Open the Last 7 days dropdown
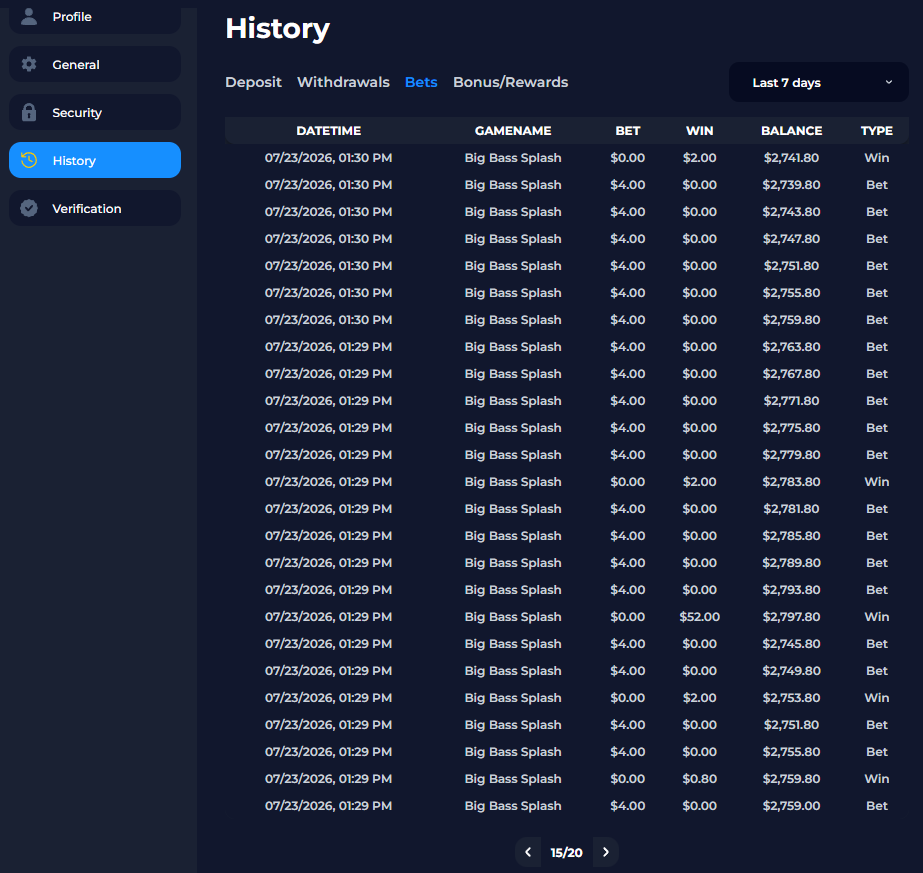The height and width of the screenshot is (873, 923). 818,82
